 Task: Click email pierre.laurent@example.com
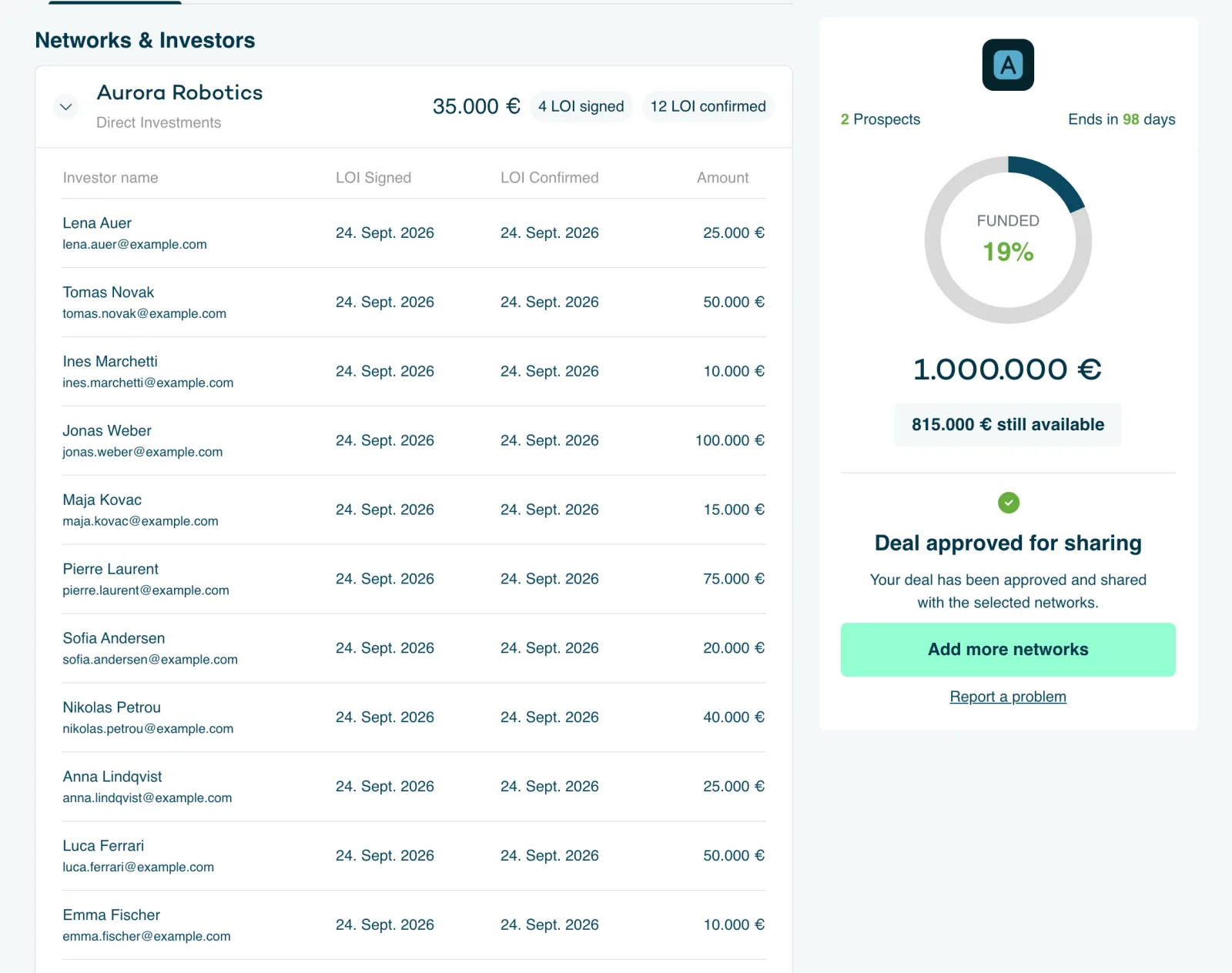coord(146,590)
